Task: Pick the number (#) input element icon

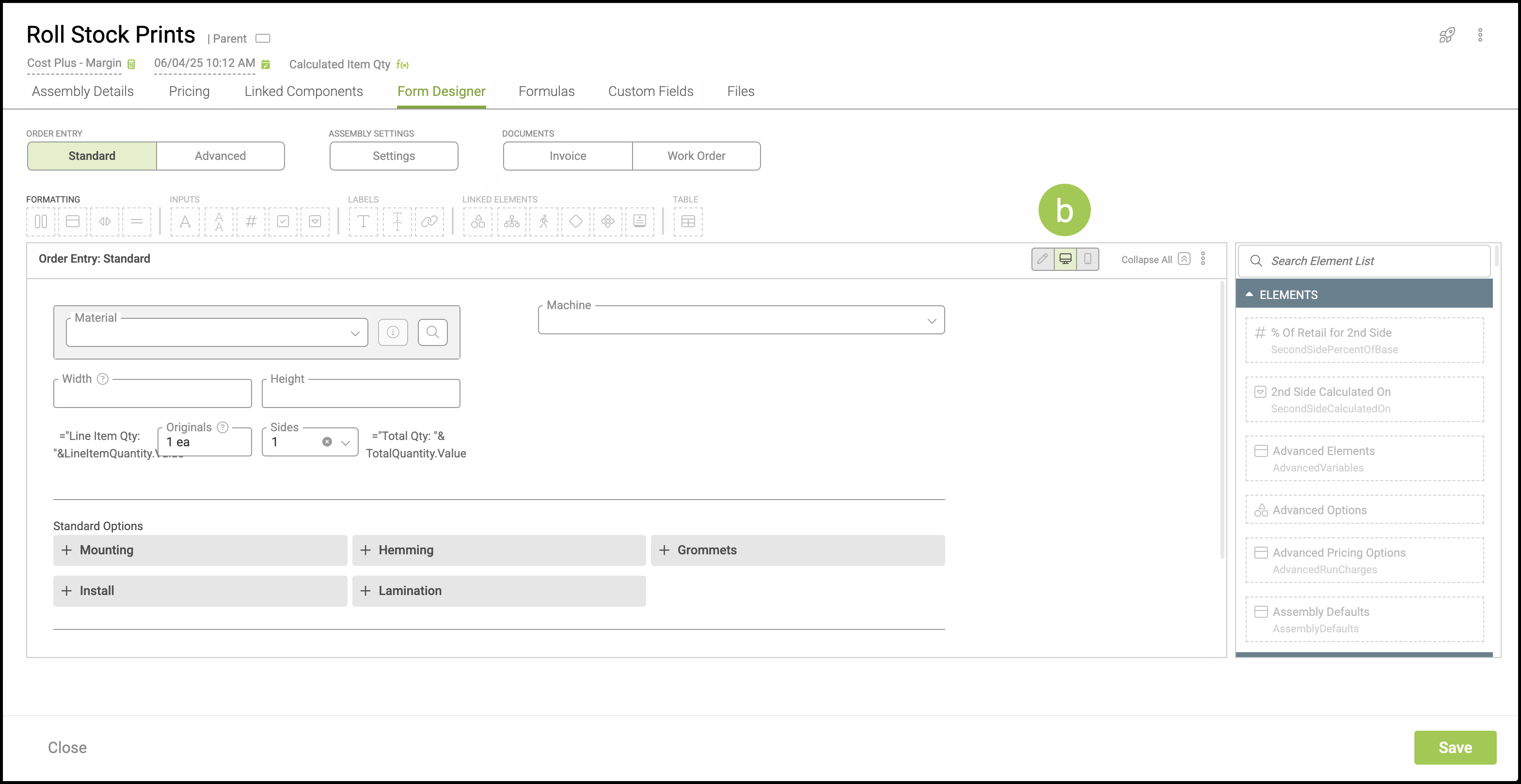Action: coord(251,221)
